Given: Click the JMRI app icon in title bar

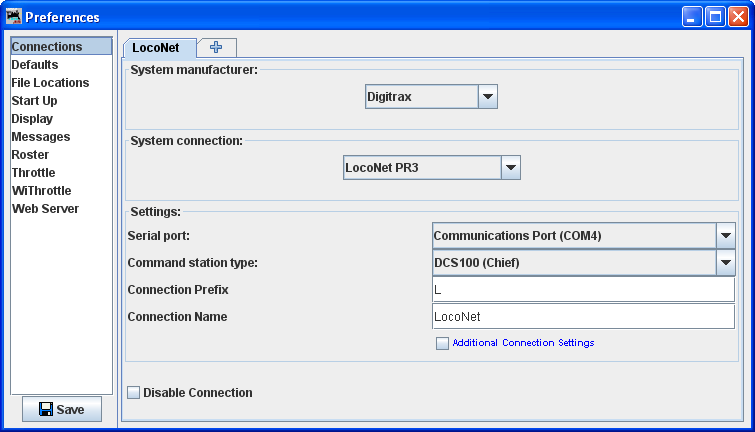Looking at the screenshot, I should coord(13,16).
